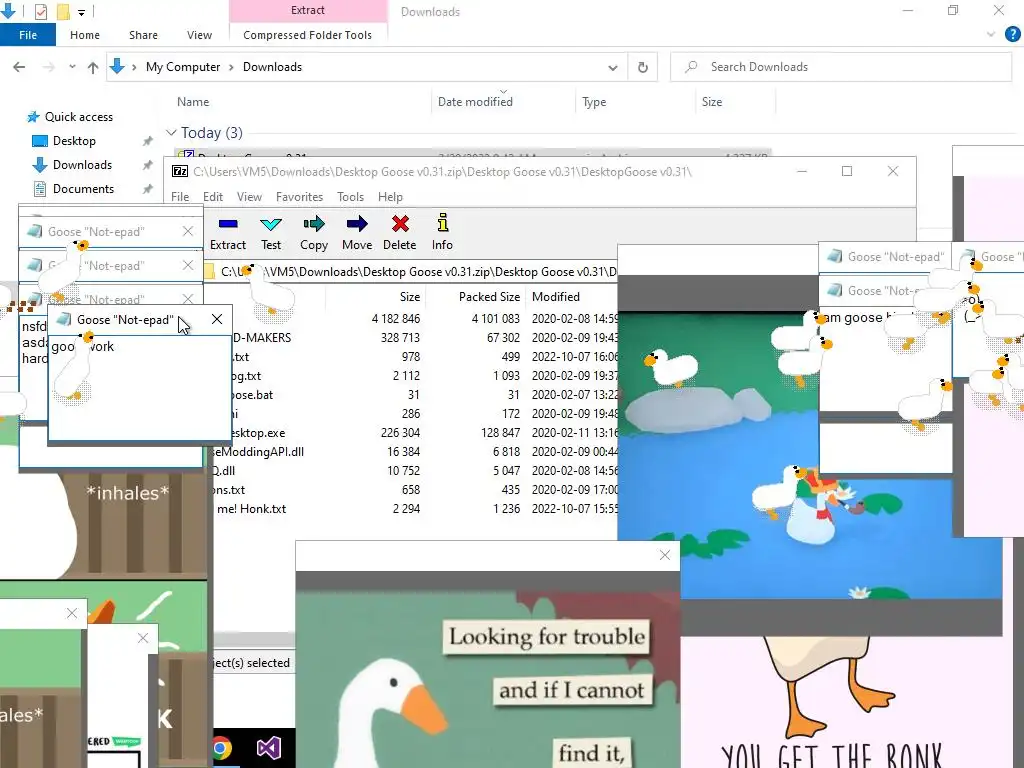The height and width of the screenshot is (768, 1024).
Task: Click the pin icon next to Documents
Action: coord(148,189)
